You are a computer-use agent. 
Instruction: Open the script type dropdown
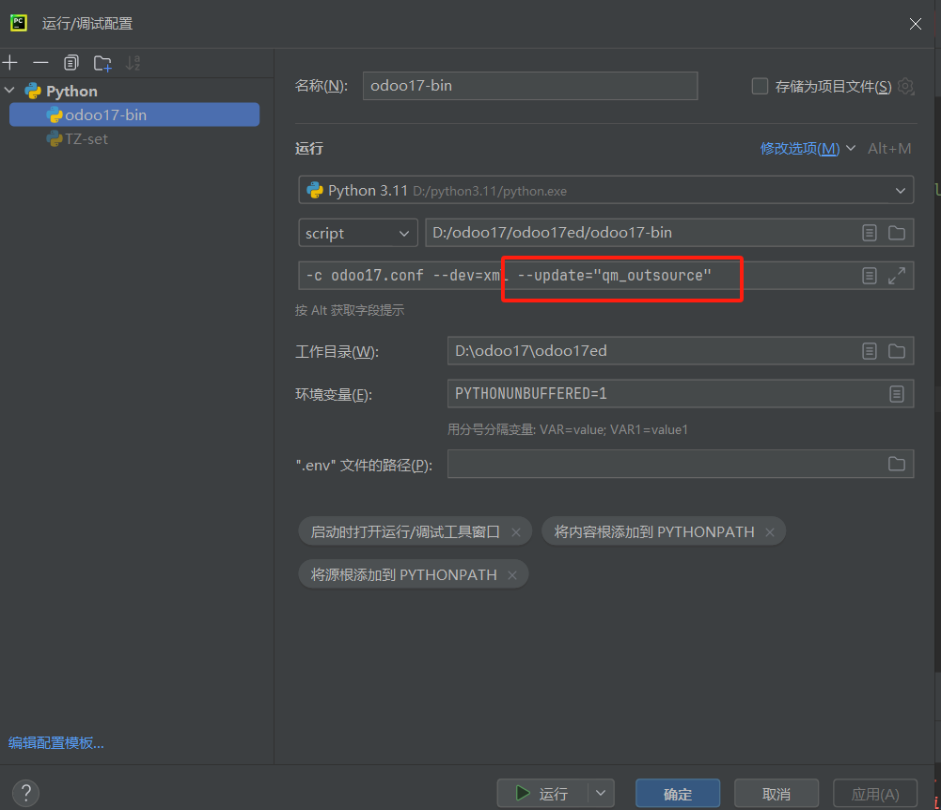coord(358,233)
